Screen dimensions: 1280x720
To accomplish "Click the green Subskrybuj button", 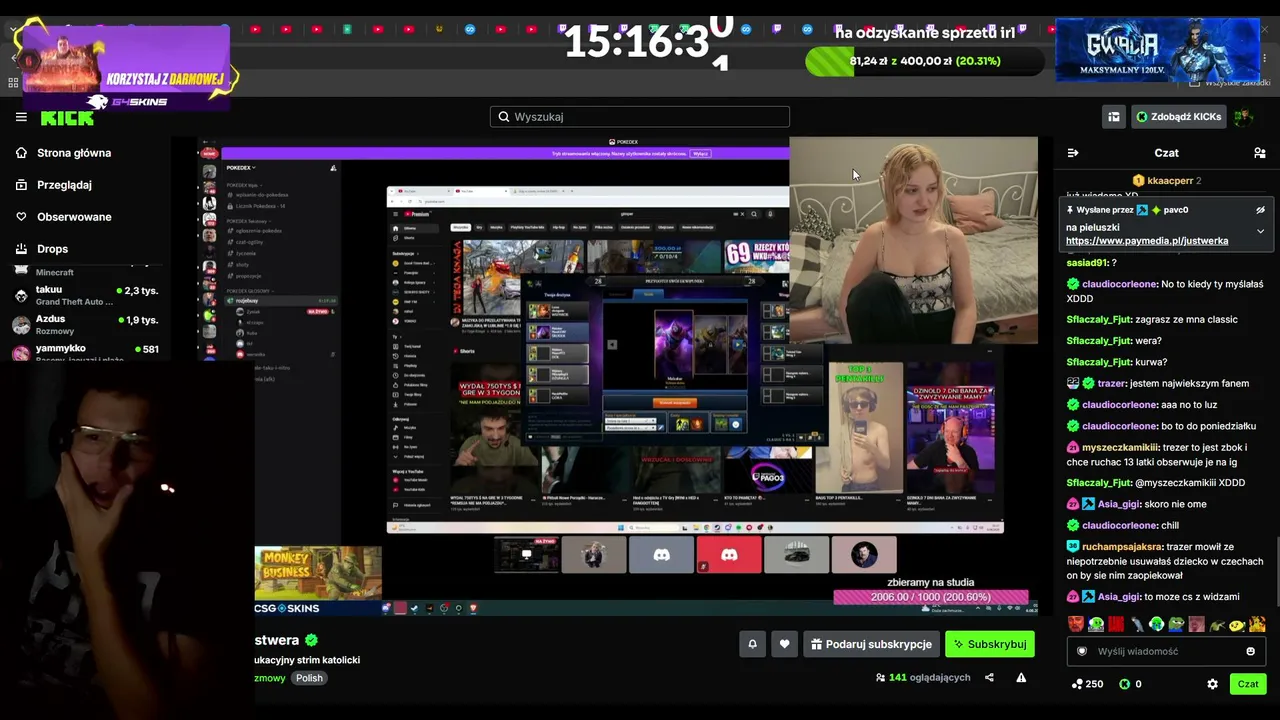I will 990,645.
